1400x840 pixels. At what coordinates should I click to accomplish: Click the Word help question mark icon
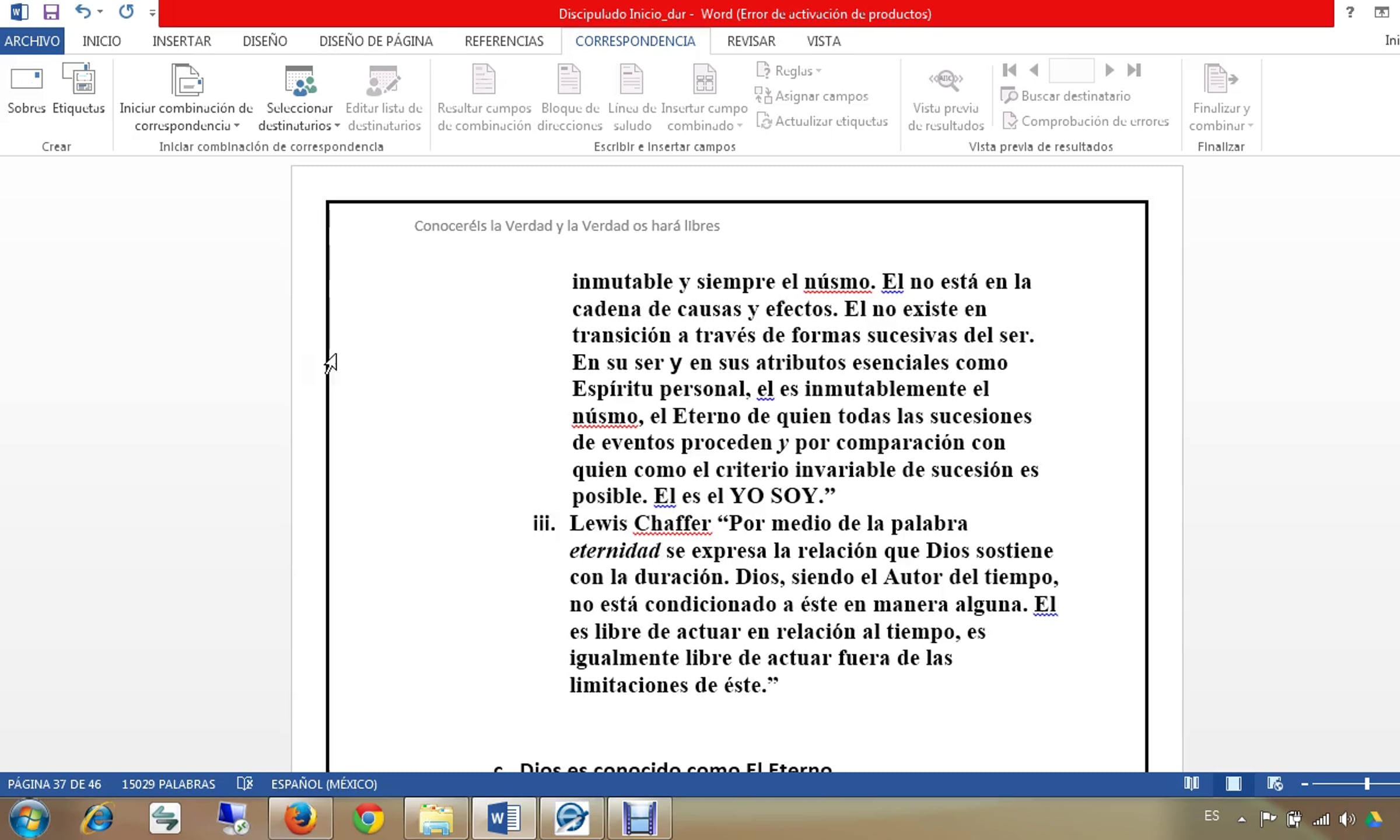[x=1349, y=12]
